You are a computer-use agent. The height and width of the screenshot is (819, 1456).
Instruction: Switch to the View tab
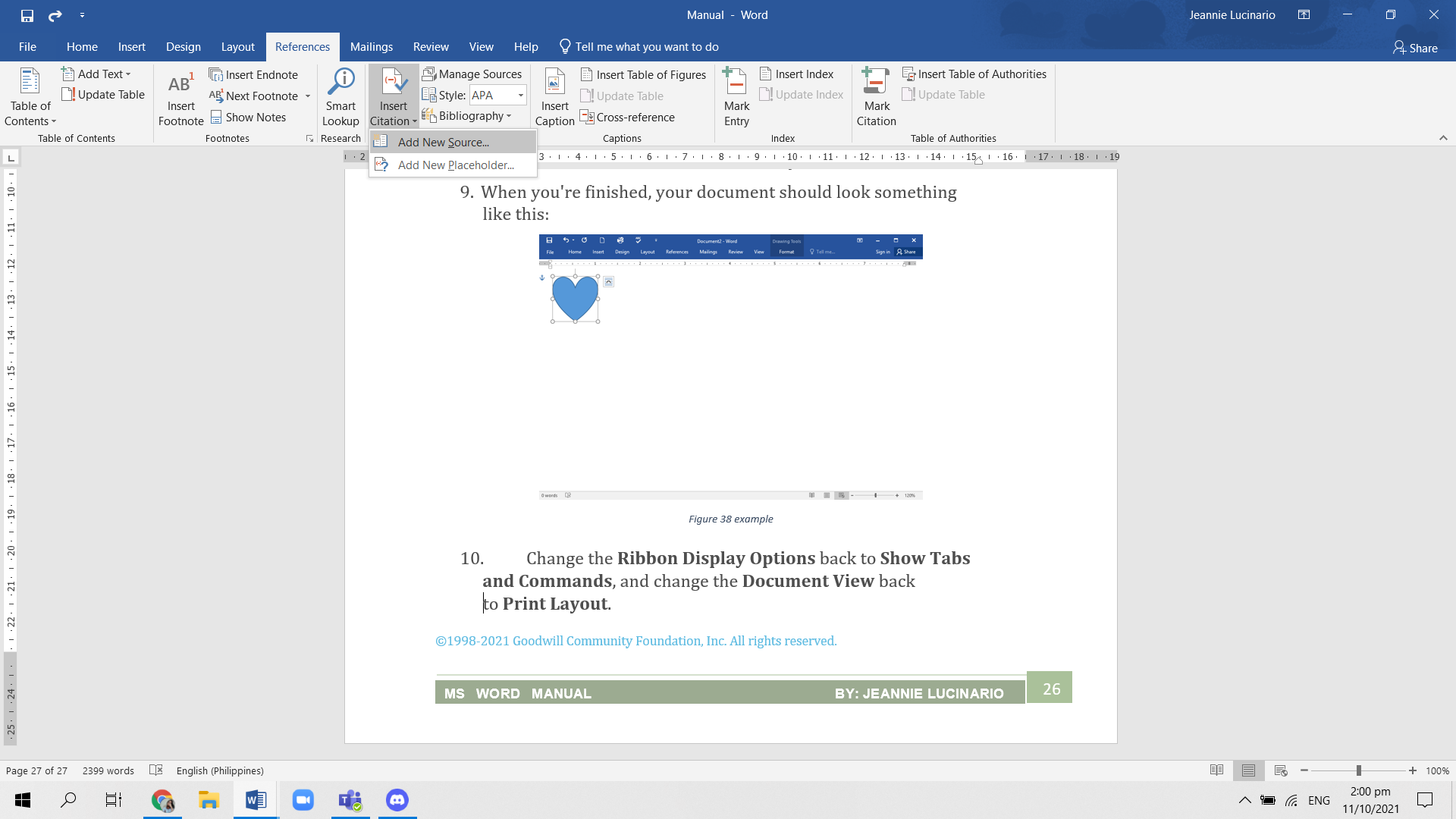(x=482, y=47)
